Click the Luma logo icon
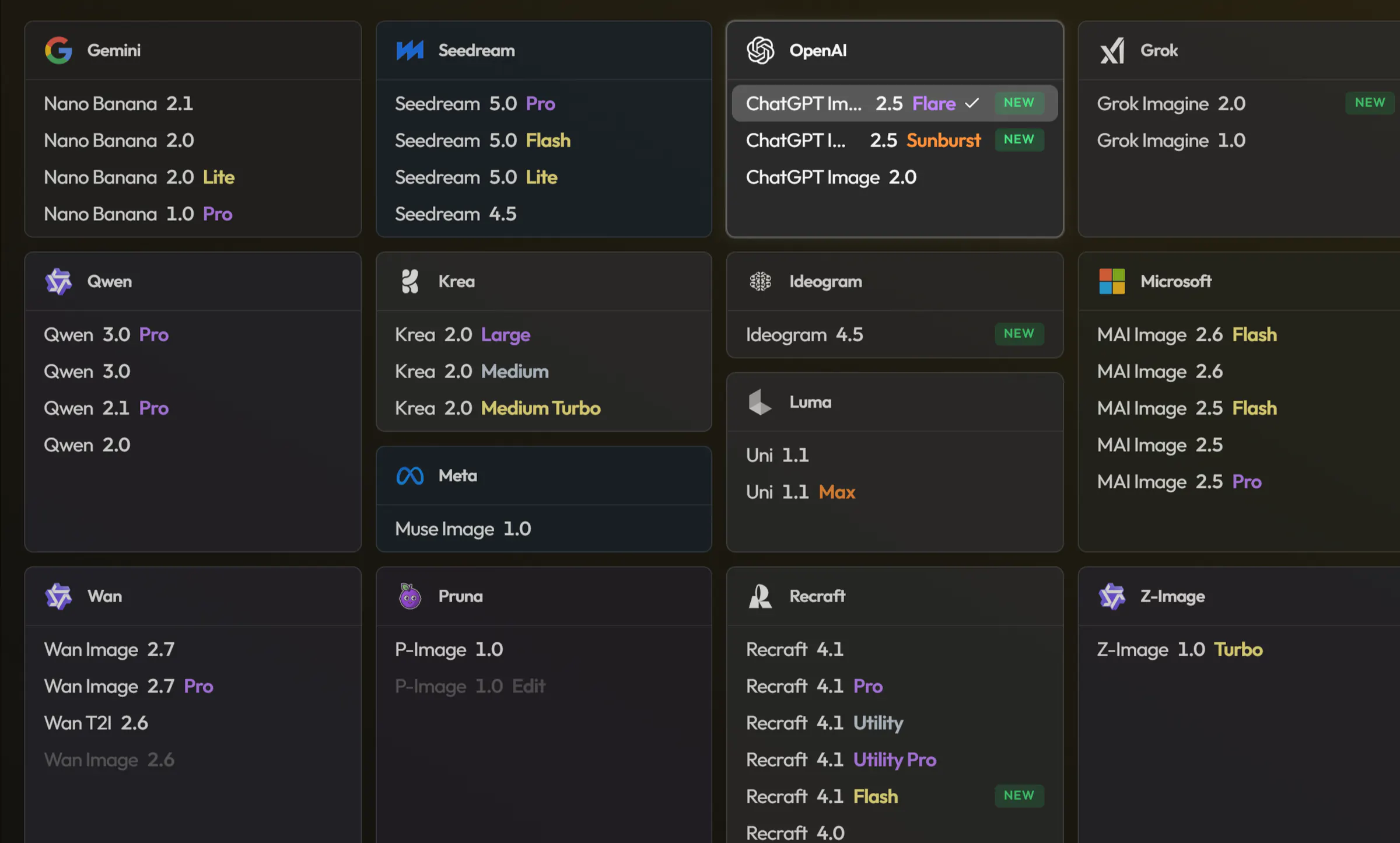 [x=760, y=402]
